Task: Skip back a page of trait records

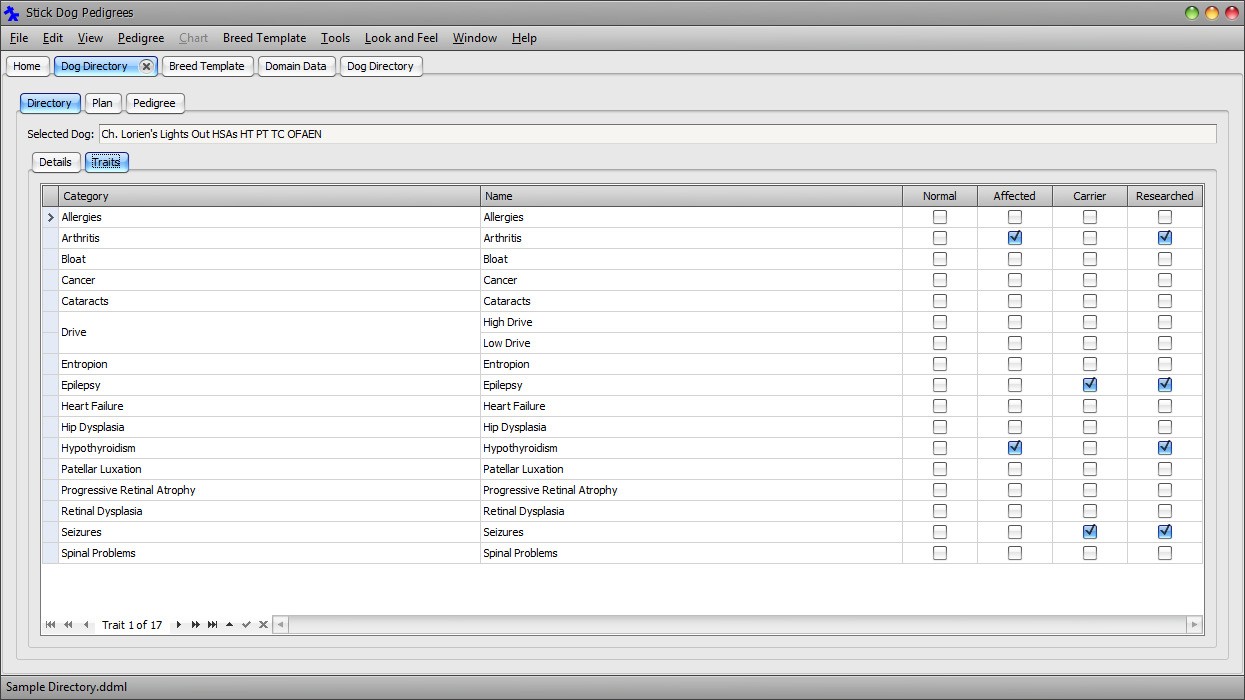Action: point(68,624)
